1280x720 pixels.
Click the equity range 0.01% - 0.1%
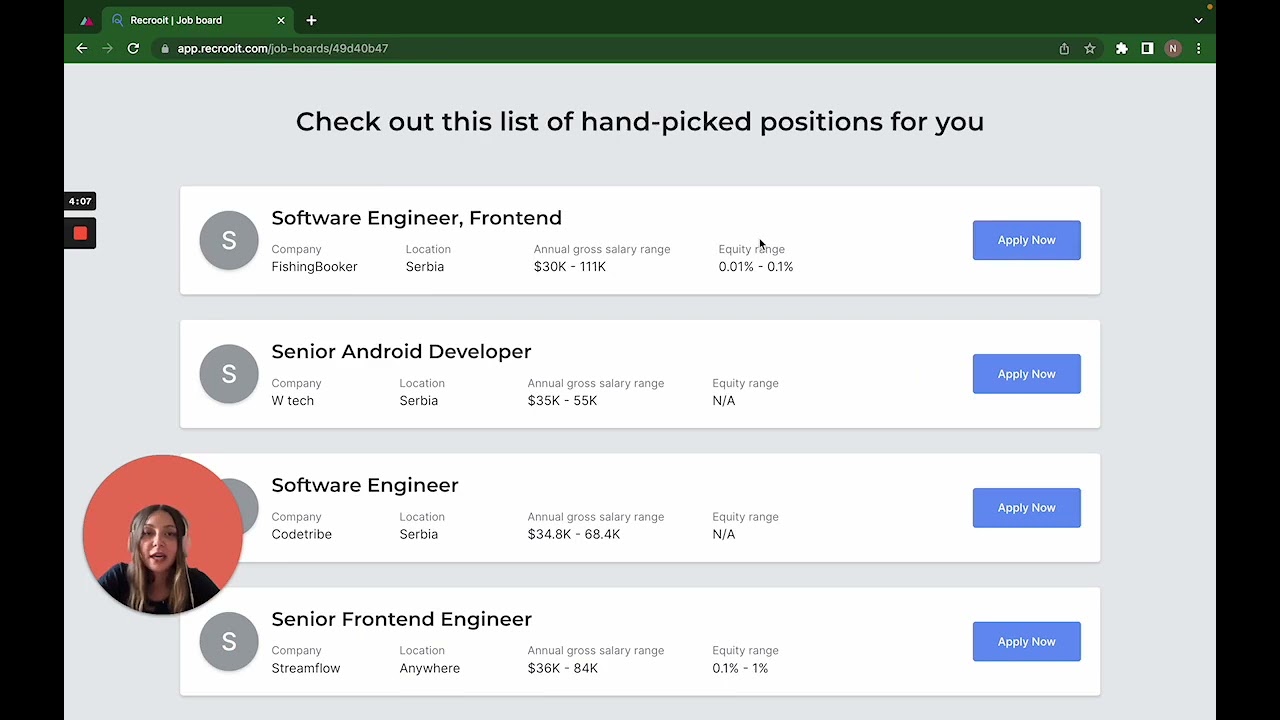tap(755, 267)
